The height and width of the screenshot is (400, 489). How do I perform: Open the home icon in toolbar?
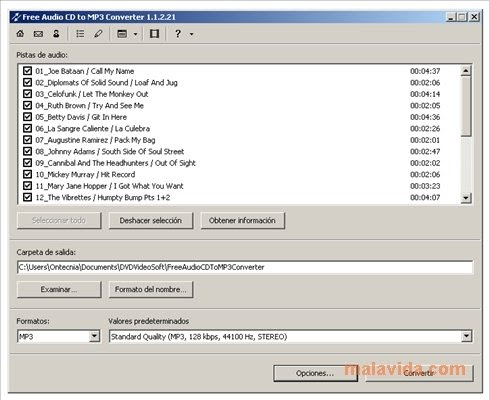(x=20, y=34)
